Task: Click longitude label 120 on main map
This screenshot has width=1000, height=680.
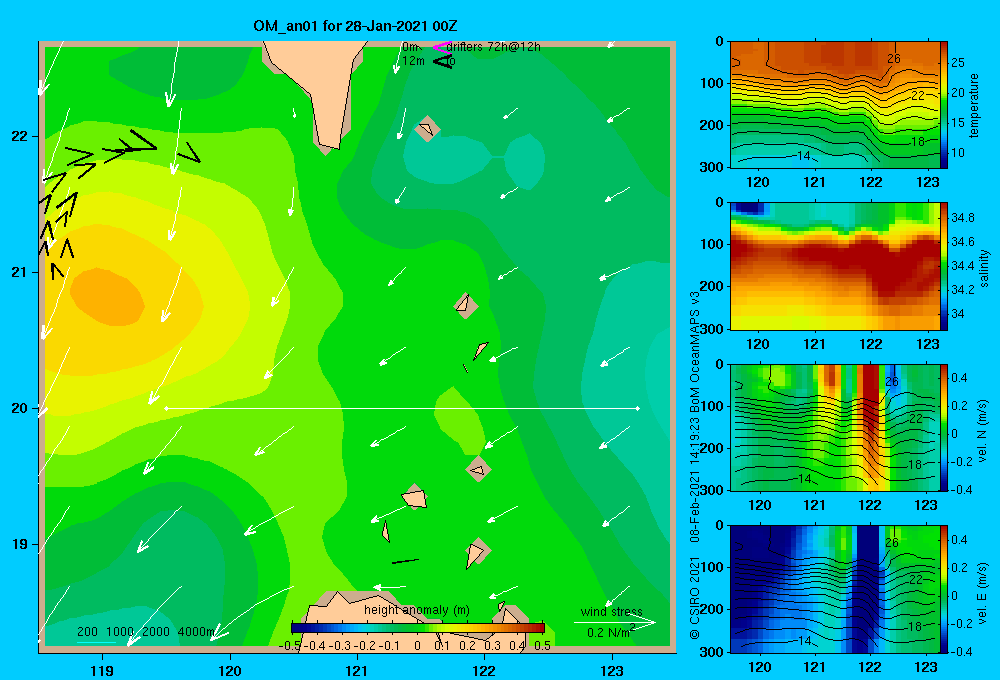Action: pyautogui.click(x=230, y=670)
